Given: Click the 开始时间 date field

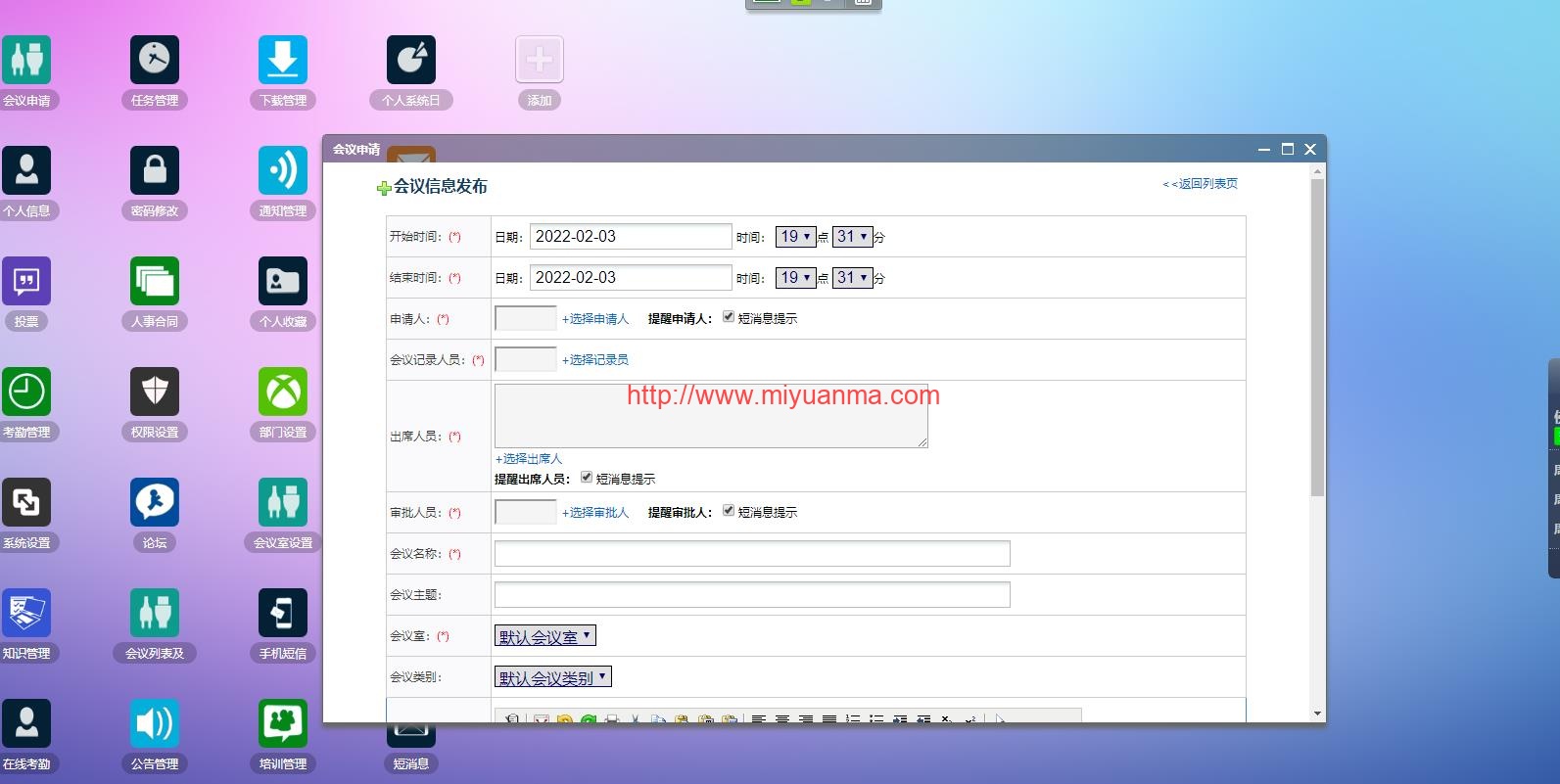Looking at the screenshot, I should (631, 237).
